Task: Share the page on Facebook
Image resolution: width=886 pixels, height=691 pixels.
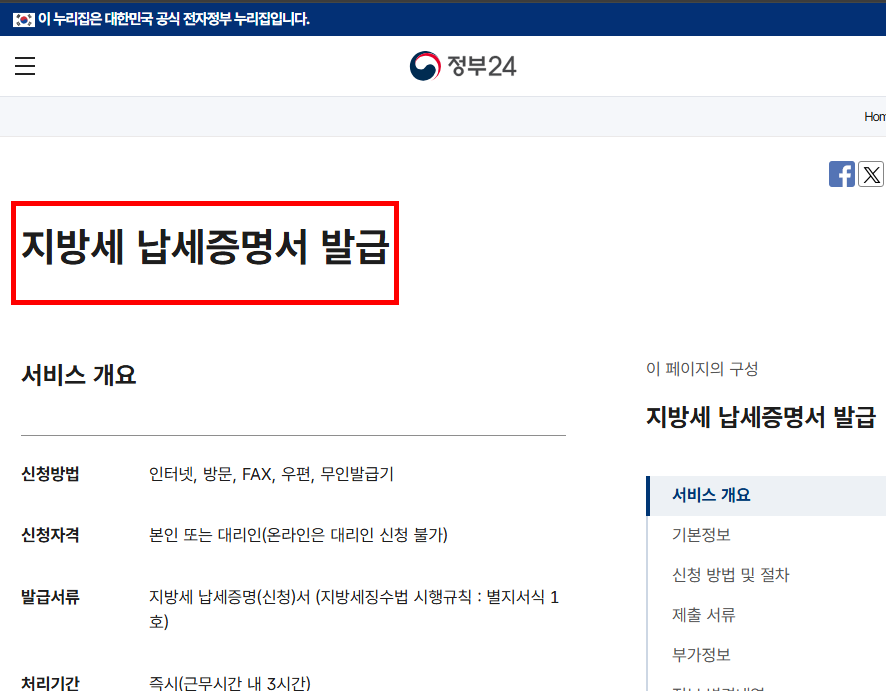Action: pos(842,173)
